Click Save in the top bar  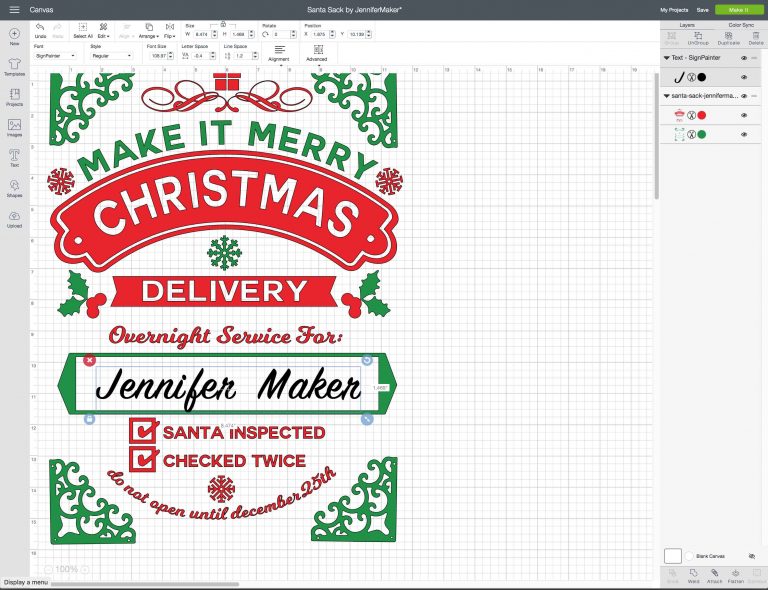(x=702, y=10)
